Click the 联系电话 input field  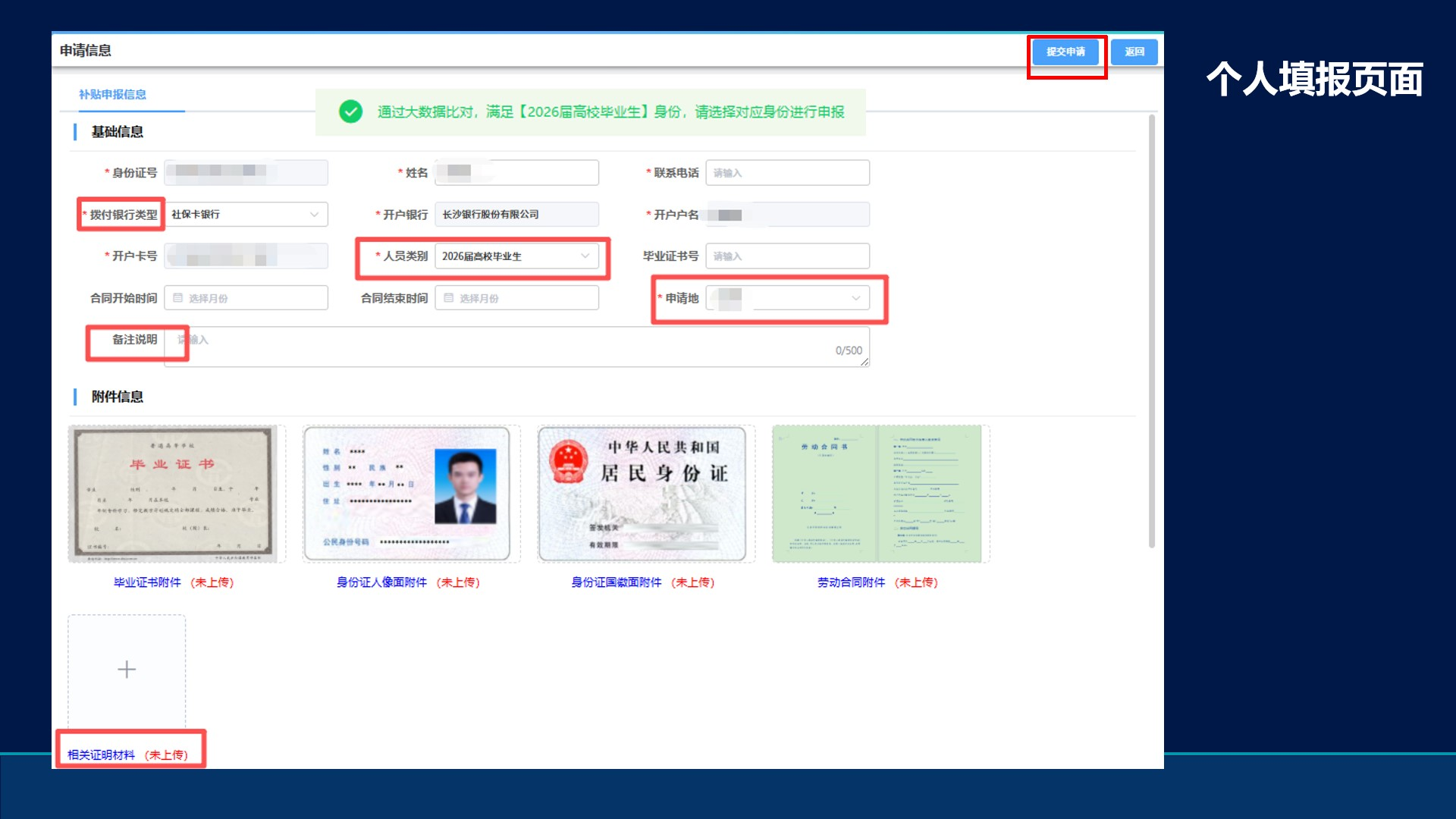787,172
